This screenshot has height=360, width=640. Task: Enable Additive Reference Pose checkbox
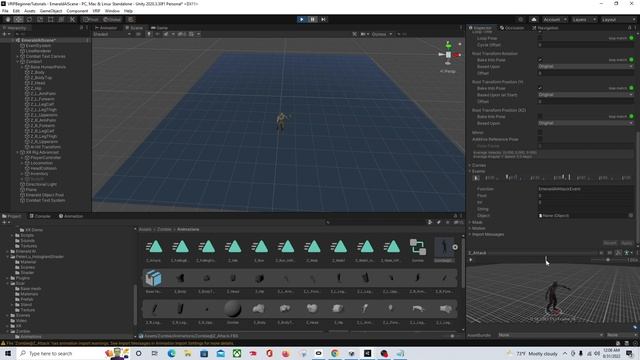click(x=540, y=139)
